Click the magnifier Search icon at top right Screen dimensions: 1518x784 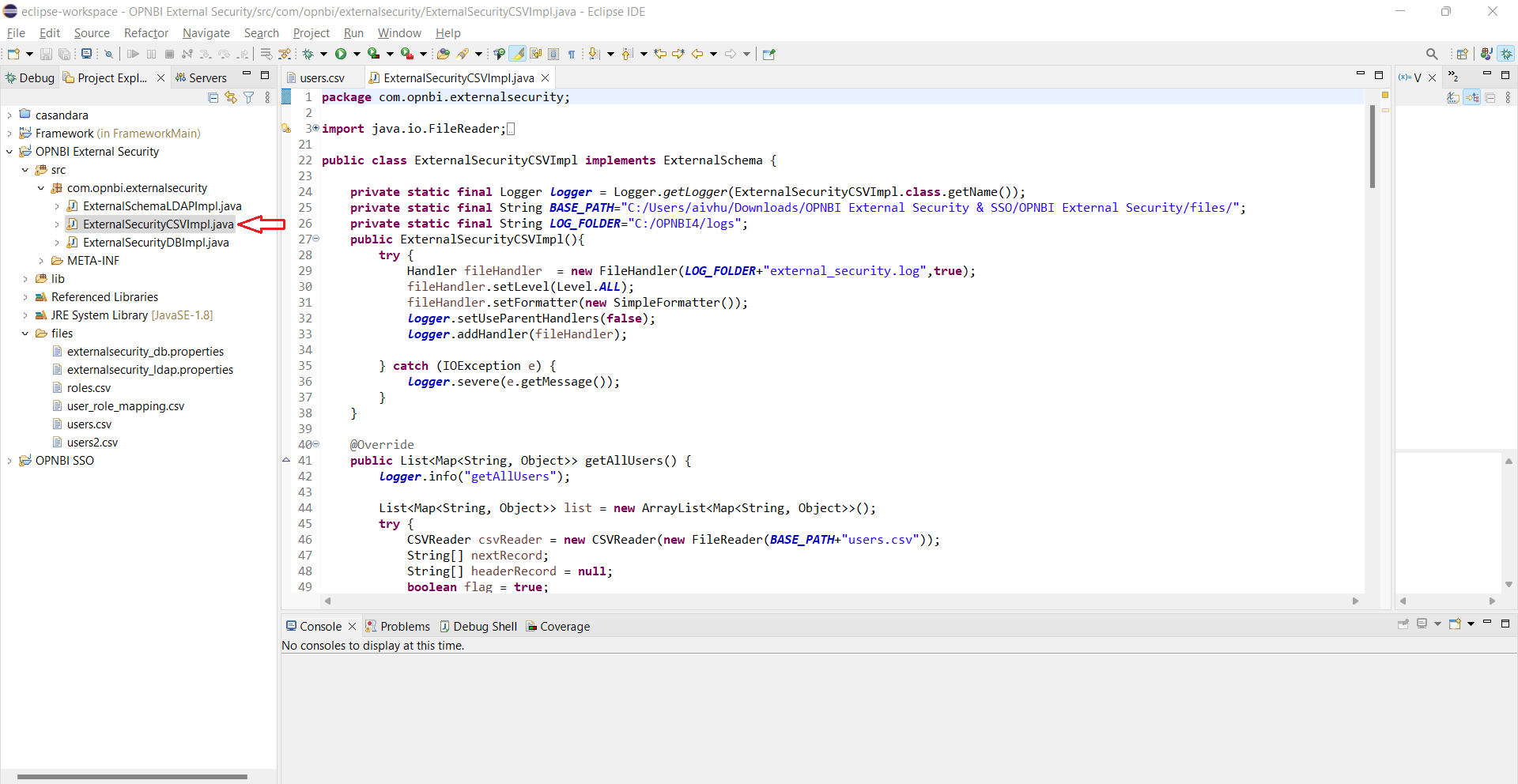[1431, 54]
